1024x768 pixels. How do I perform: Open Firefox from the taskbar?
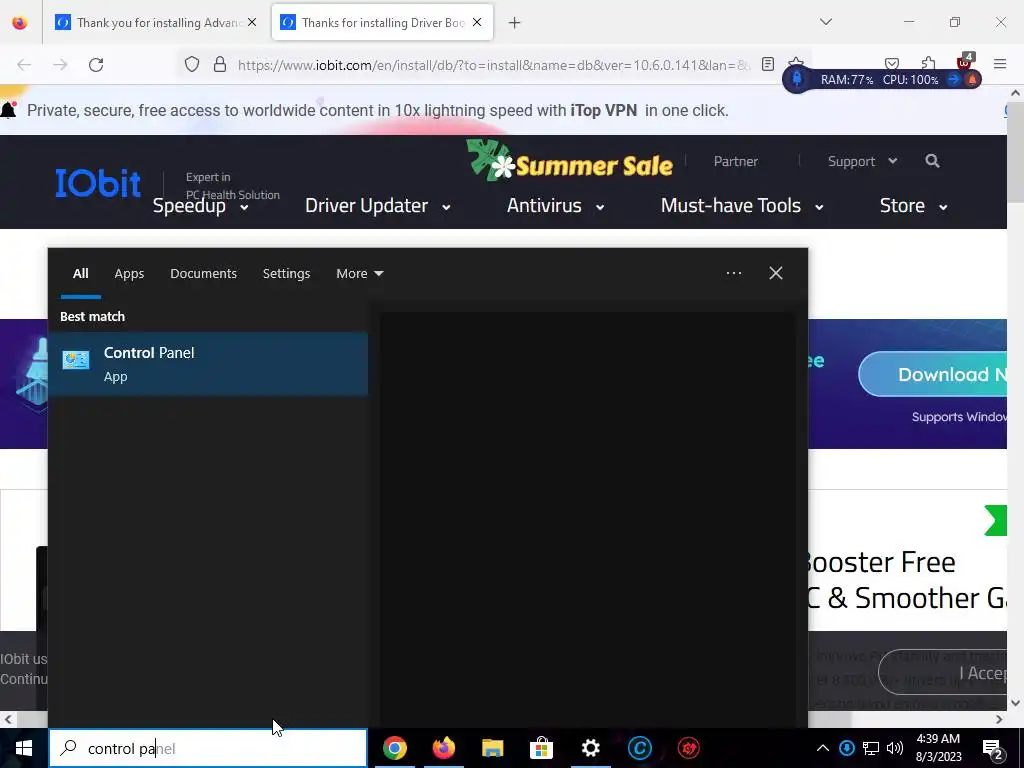443,748
